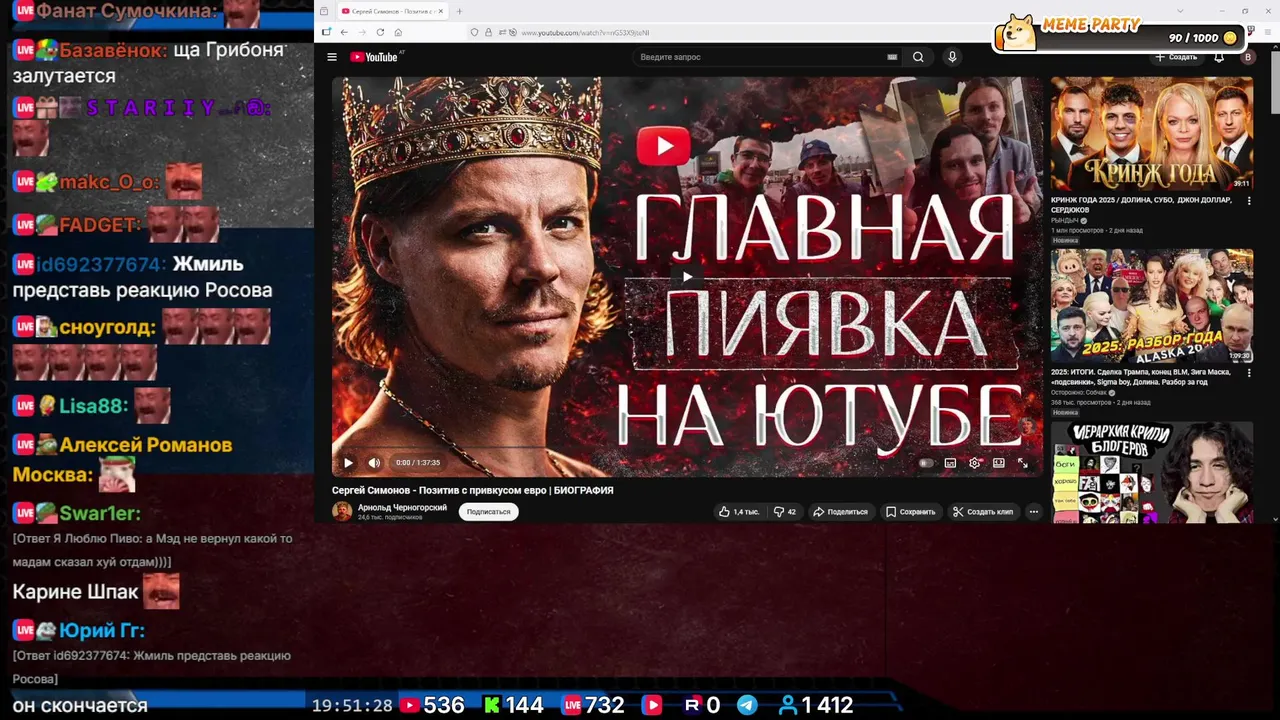Click 2025: ИТОГИ. Сделка Трампа video title
Screen dimensions: 1280x720
pyautogui.click(x=1141, y=377)
